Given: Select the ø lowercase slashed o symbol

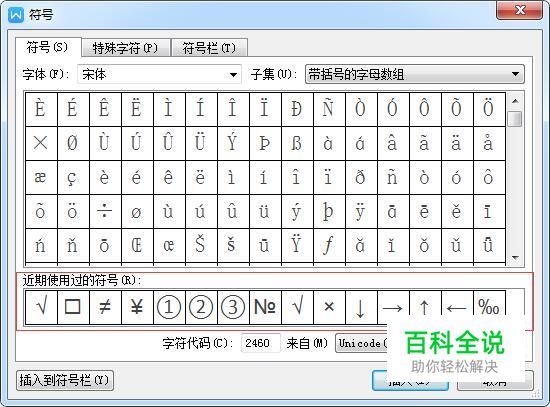Looking at the screenshot, I should pos(137,212).
